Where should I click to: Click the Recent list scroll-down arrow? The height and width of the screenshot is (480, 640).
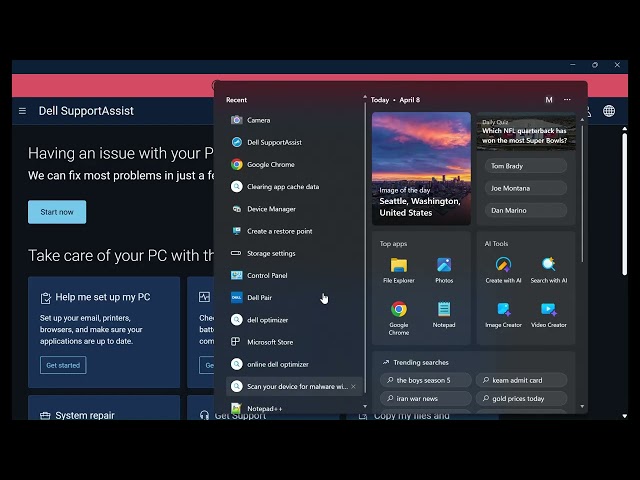click(x=365, y=406)
